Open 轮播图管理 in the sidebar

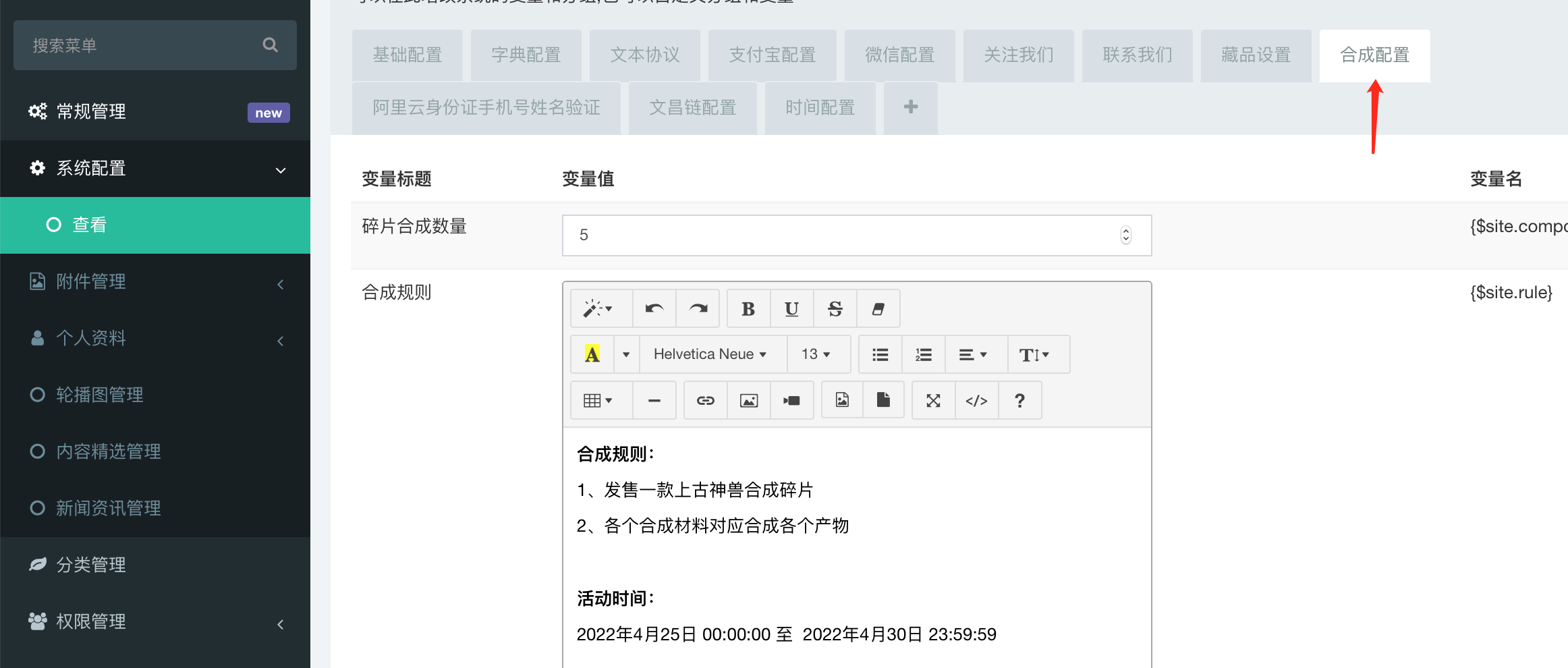[x=155, y=395]
